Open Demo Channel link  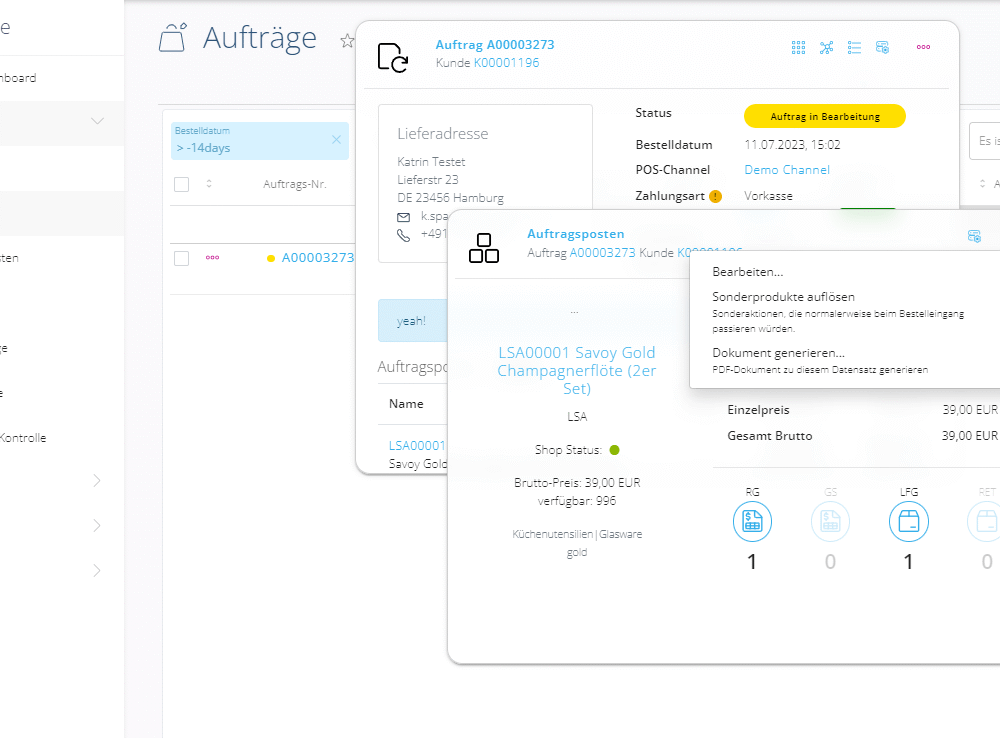pos(787,170)
